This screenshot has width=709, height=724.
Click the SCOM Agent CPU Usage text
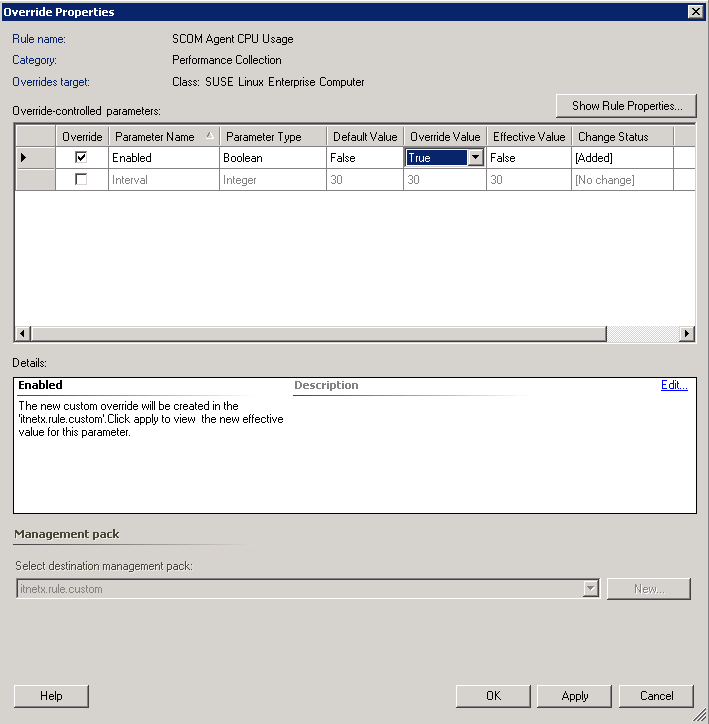pyautogui.click(x=233, y=39)
